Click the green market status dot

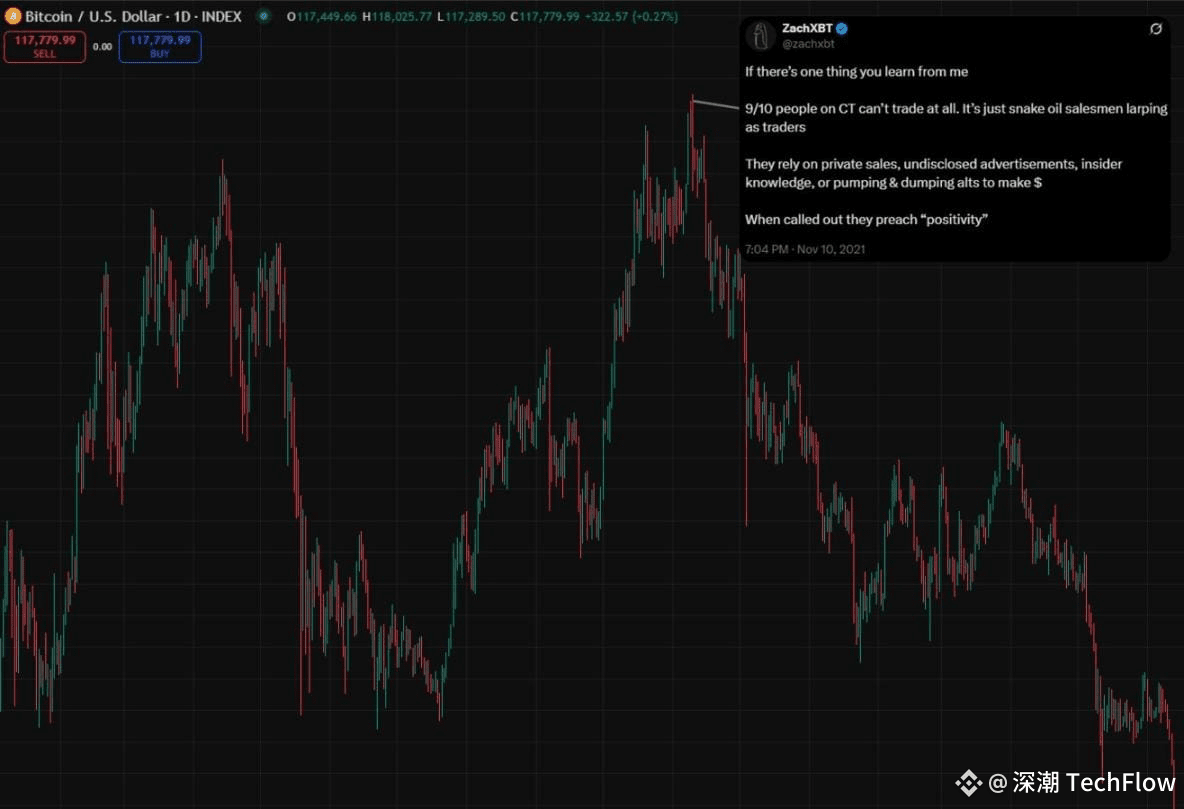point(264,16)
